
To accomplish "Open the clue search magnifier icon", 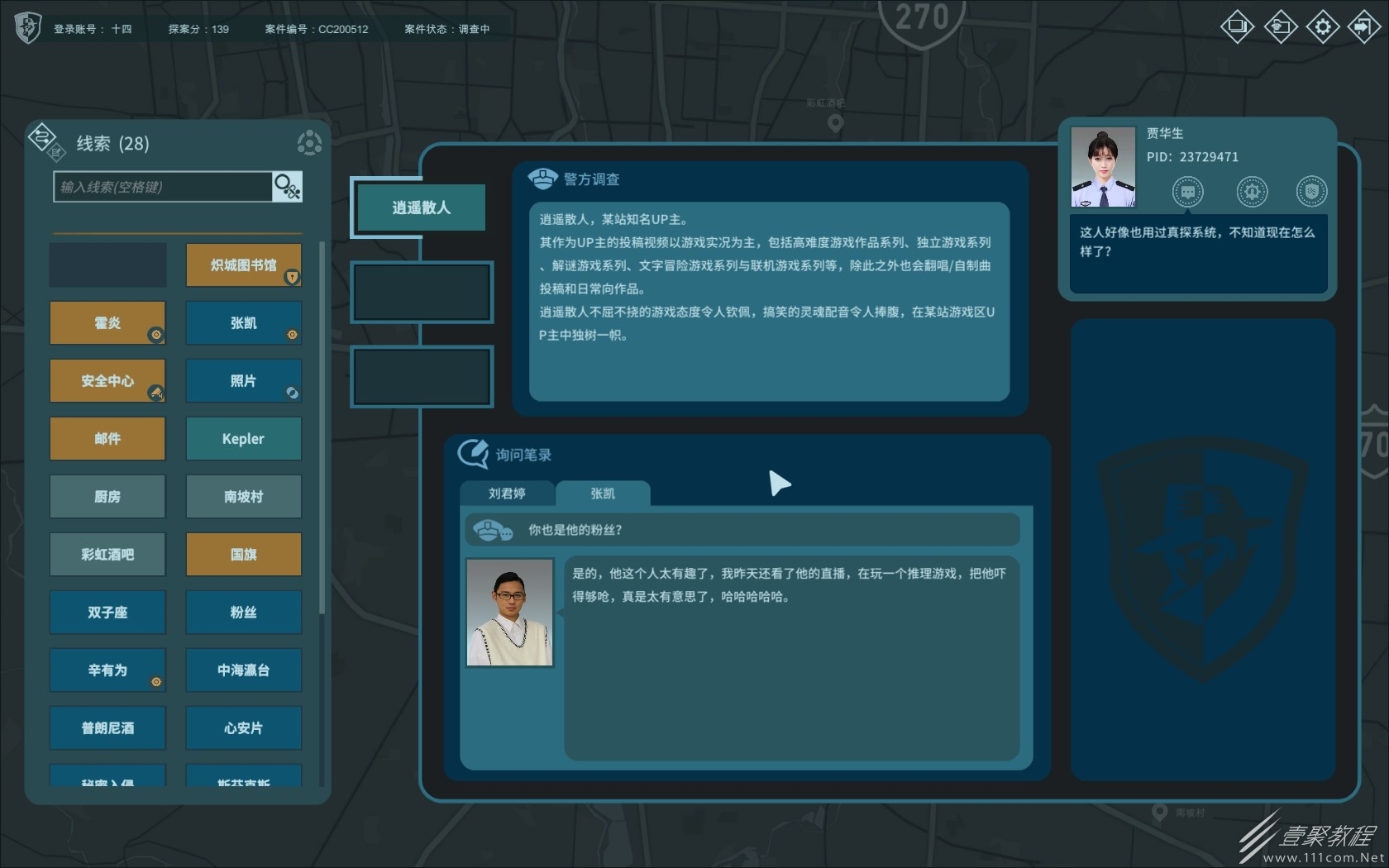I will (x=286, y=187).
